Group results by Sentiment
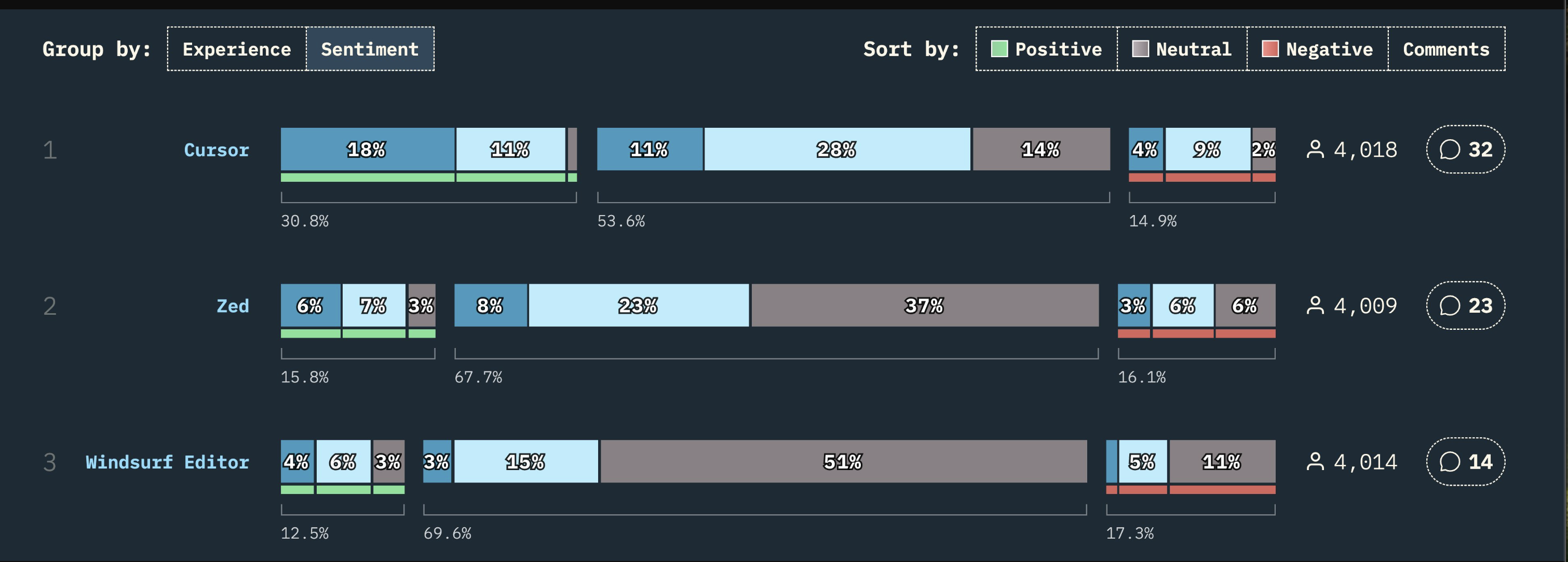Viewport: 1568px width, 562px height. tap(370, 49)
